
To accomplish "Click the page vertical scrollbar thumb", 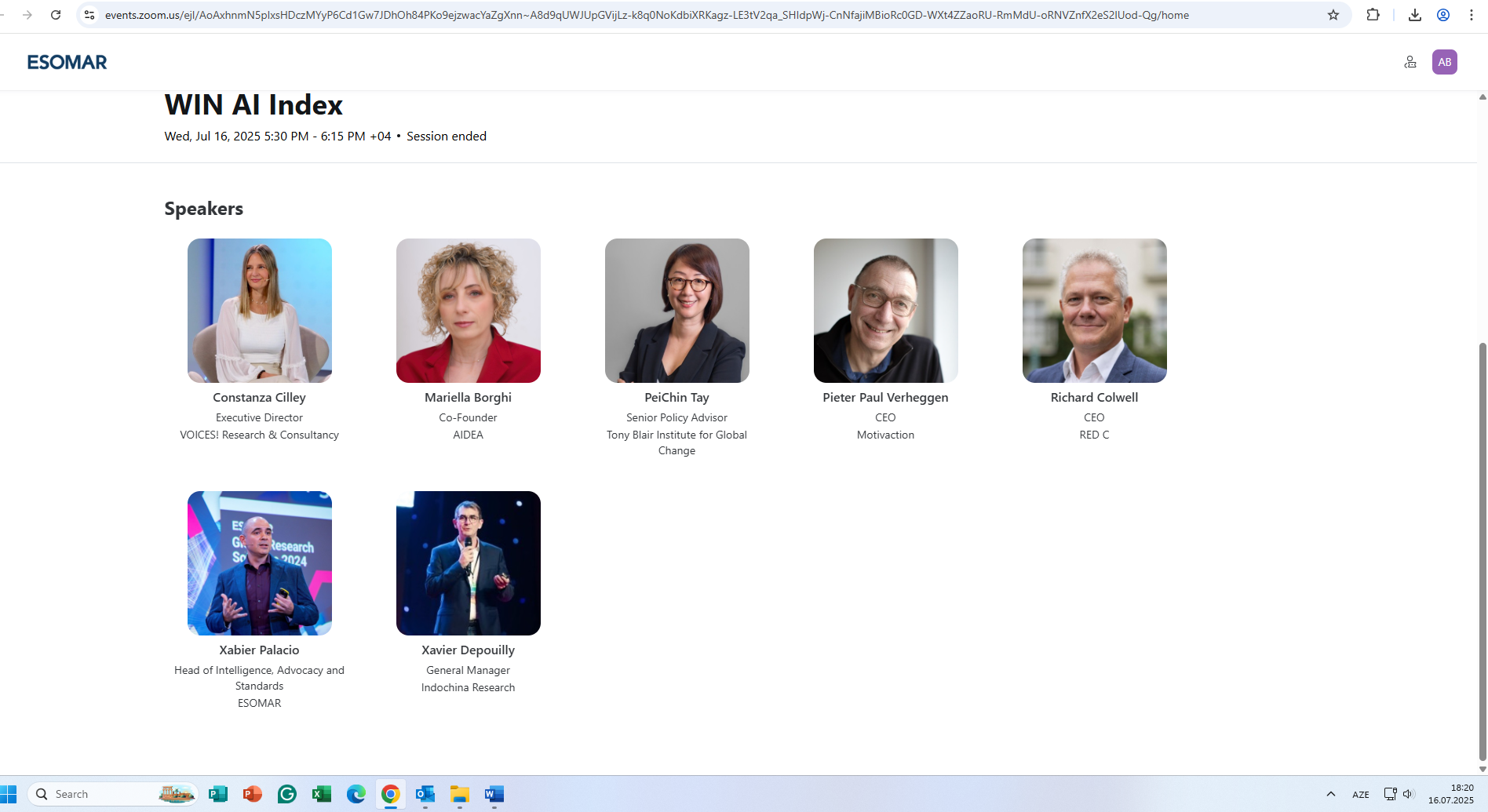I will (1483, 551).
